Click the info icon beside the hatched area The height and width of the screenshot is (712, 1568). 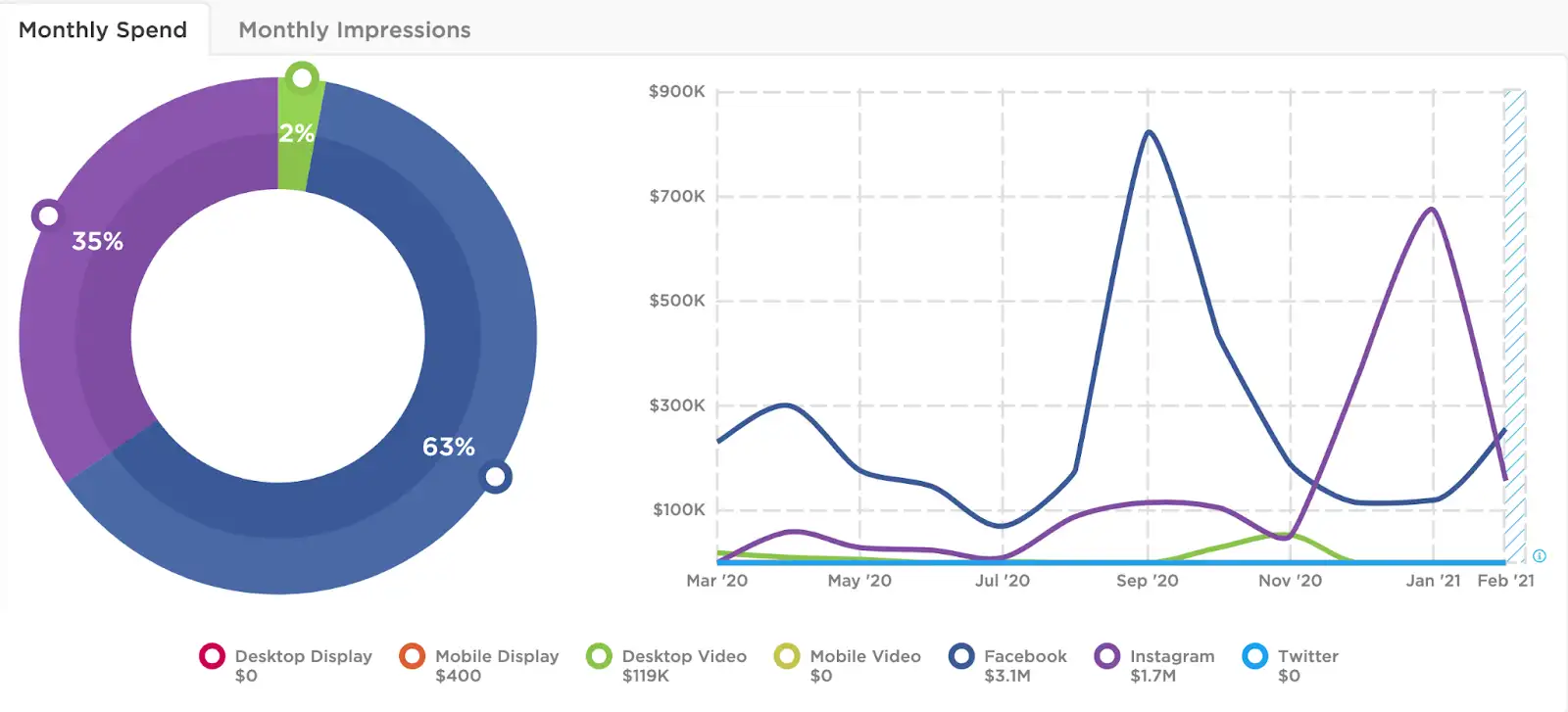pos(1540,556)
